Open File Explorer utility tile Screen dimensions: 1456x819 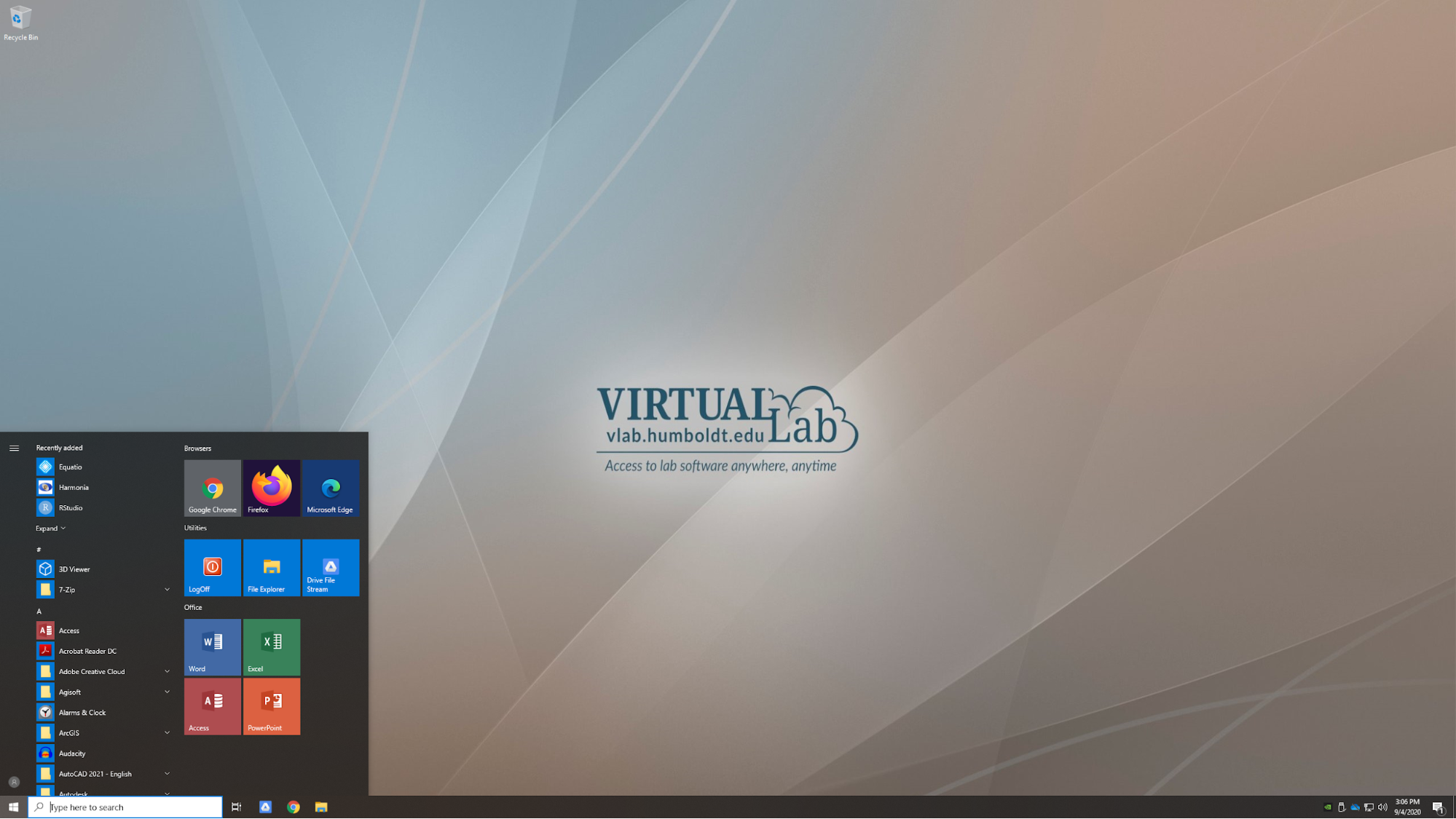pos(271,567)
